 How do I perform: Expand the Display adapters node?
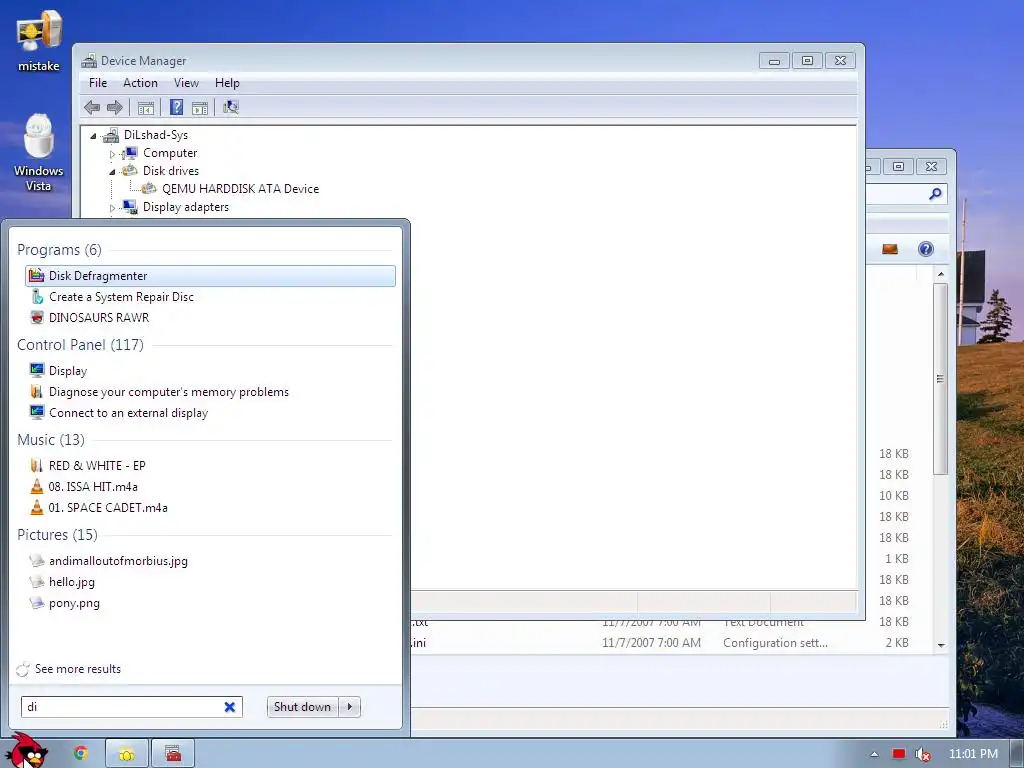[112, 208]
